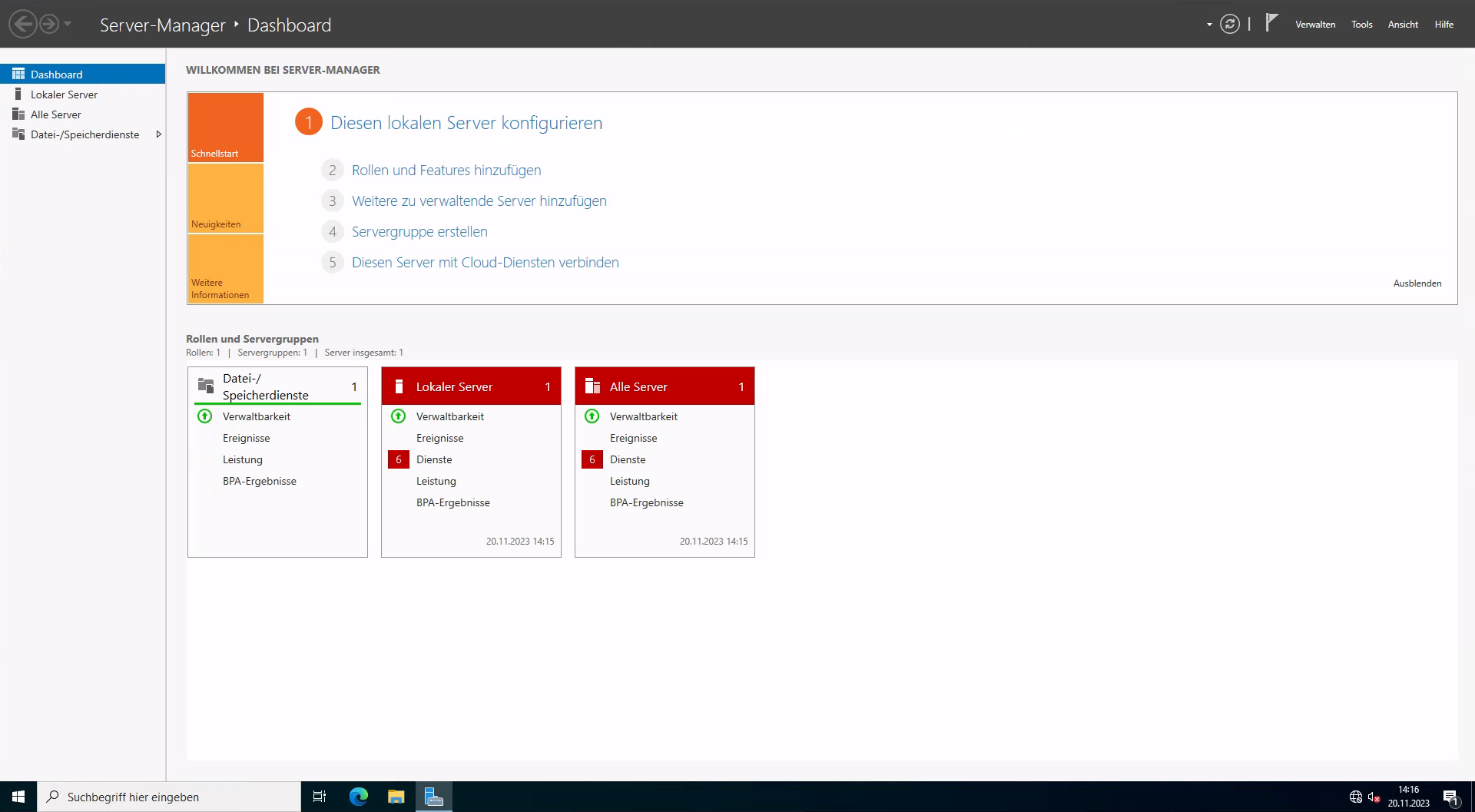This screenshot has width=1475, height=812.
Task: Expand Datei-/Speicherdienste with the chevron
Action: pyautogui.click(x=158, y=134)
